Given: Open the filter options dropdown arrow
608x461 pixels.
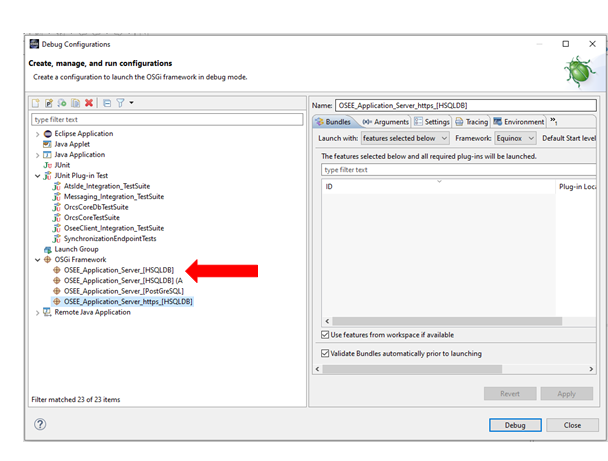Looking at the screenshot, I should (x=131, y=103).
